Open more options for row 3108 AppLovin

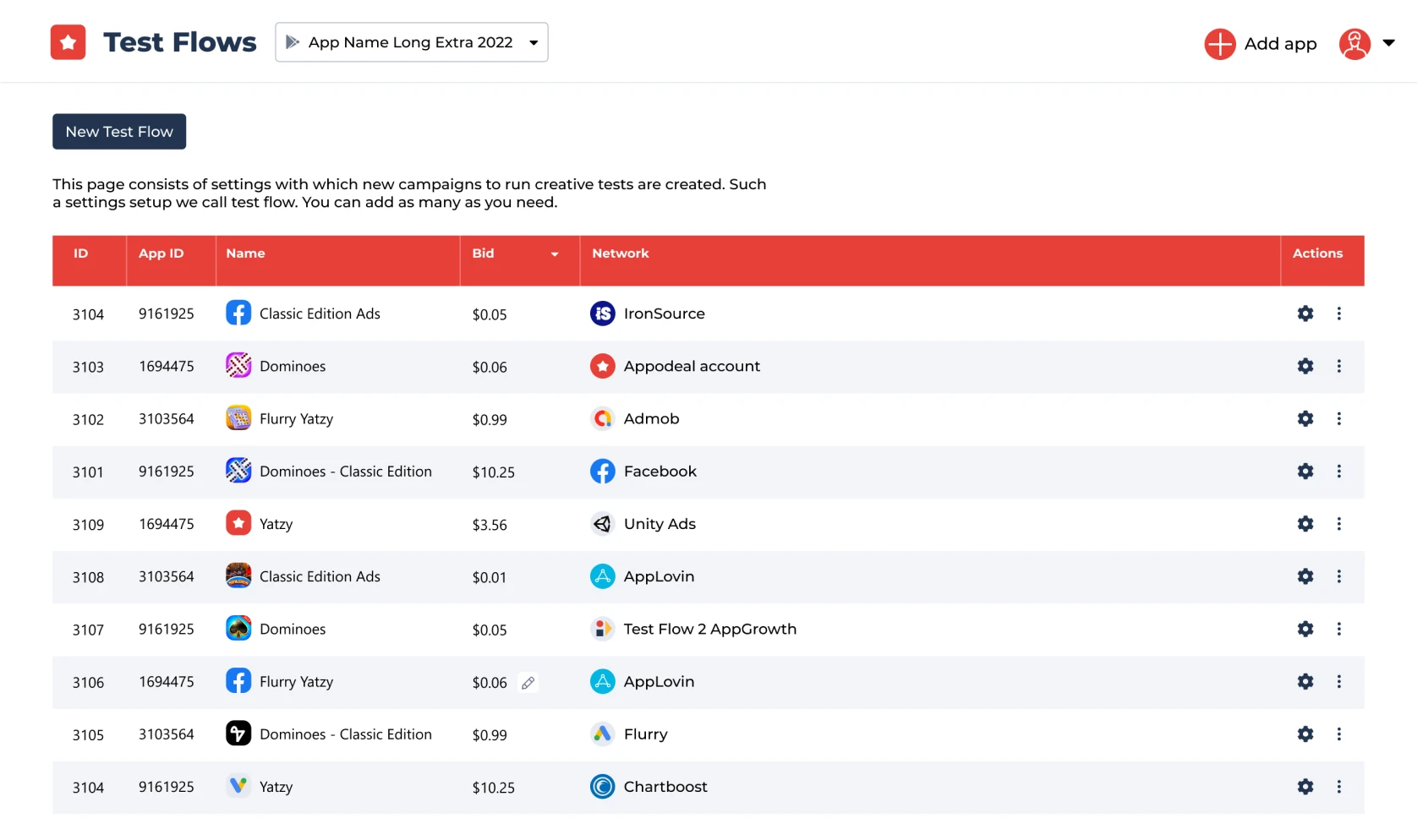pyautogui.click(x=1338, y=576)
